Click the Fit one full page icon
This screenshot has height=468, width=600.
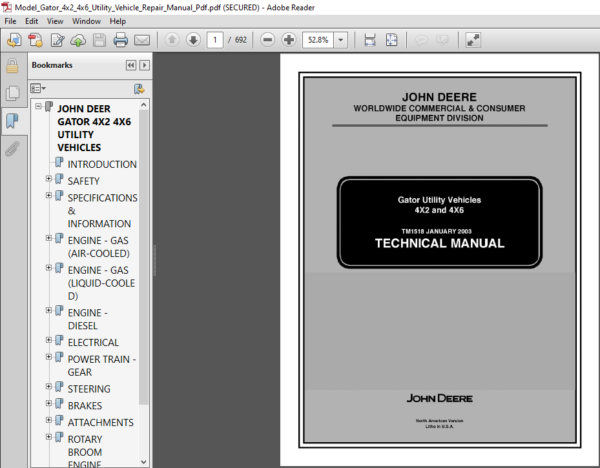391,40
